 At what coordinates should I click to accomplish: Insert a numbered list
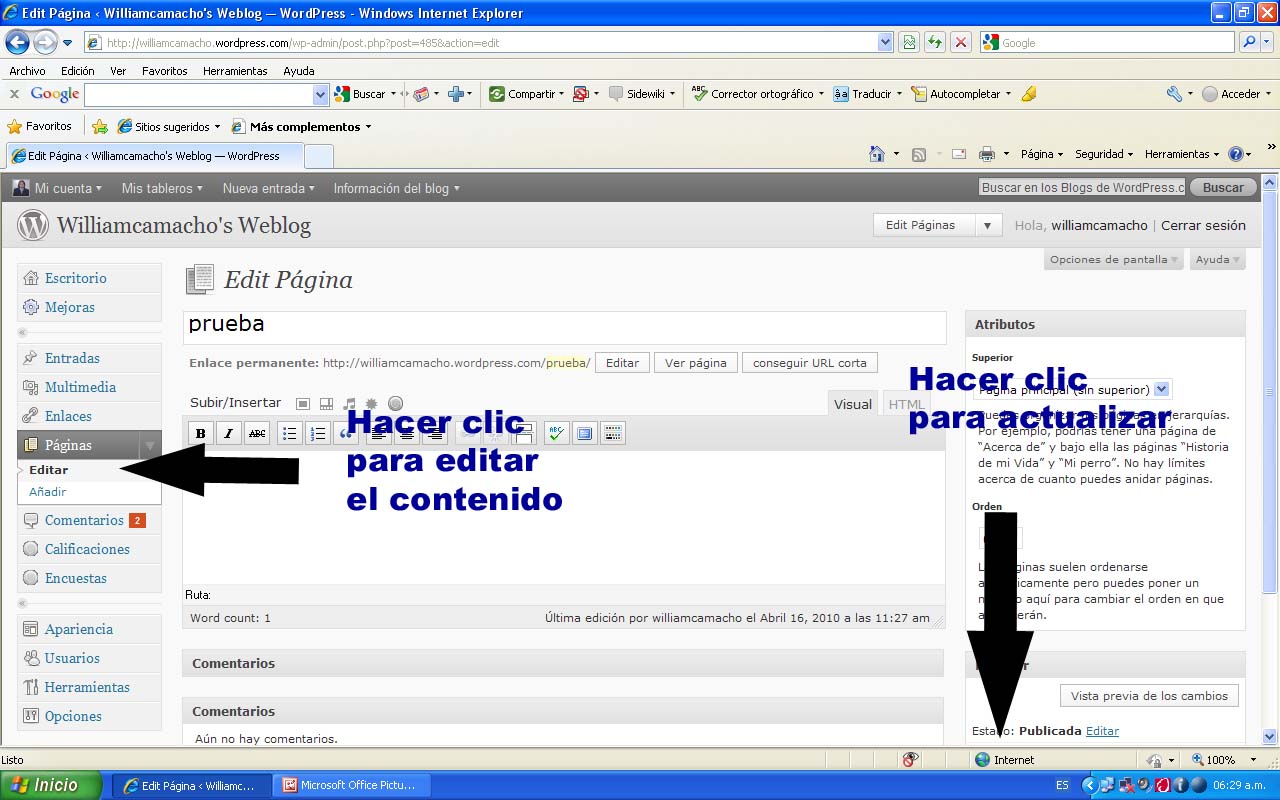pyautogui.click(x=317, y=433)
